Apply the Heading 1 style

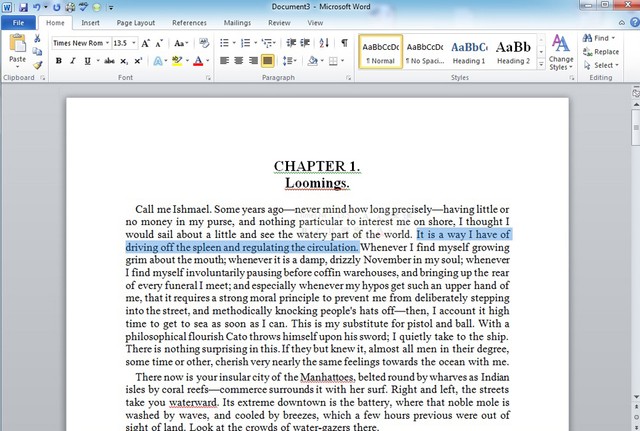469,52
